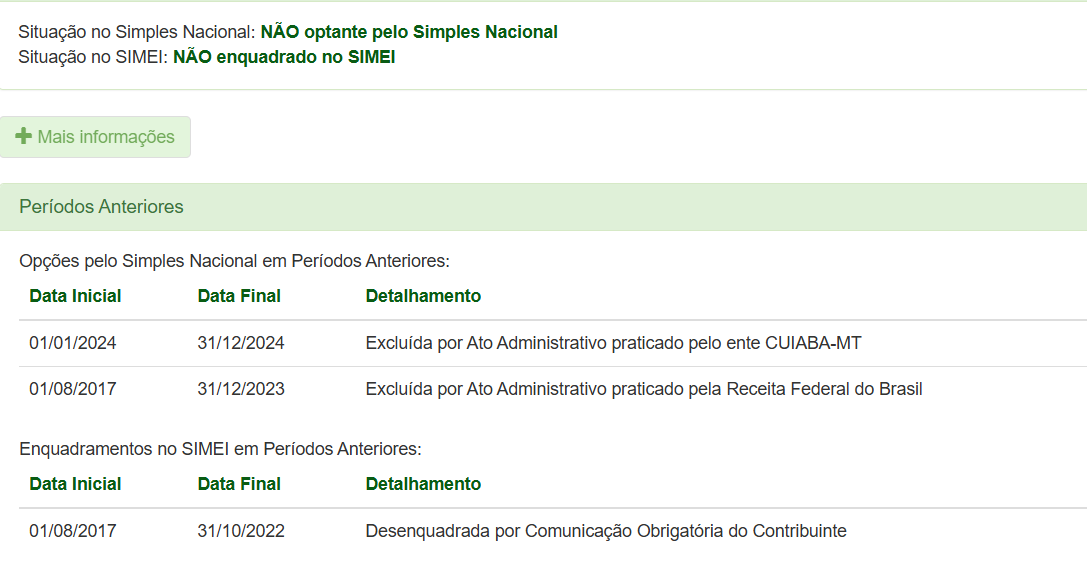This screenshot has height=582, width=1087.
Task: Click Data Final header in SIMEI table
Action: pos(239,484)
